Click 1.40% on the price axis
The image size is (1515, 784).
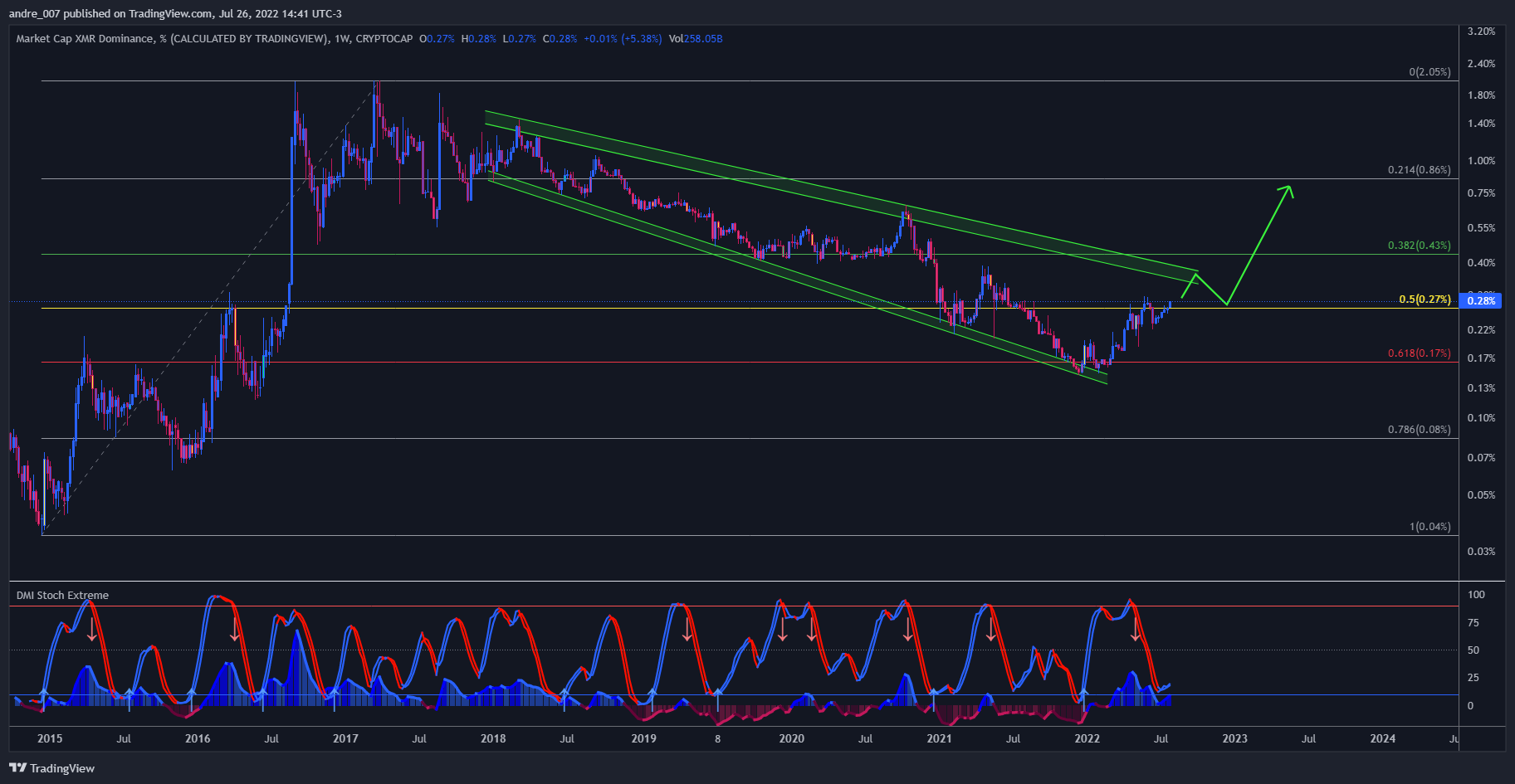point(1482,123)
